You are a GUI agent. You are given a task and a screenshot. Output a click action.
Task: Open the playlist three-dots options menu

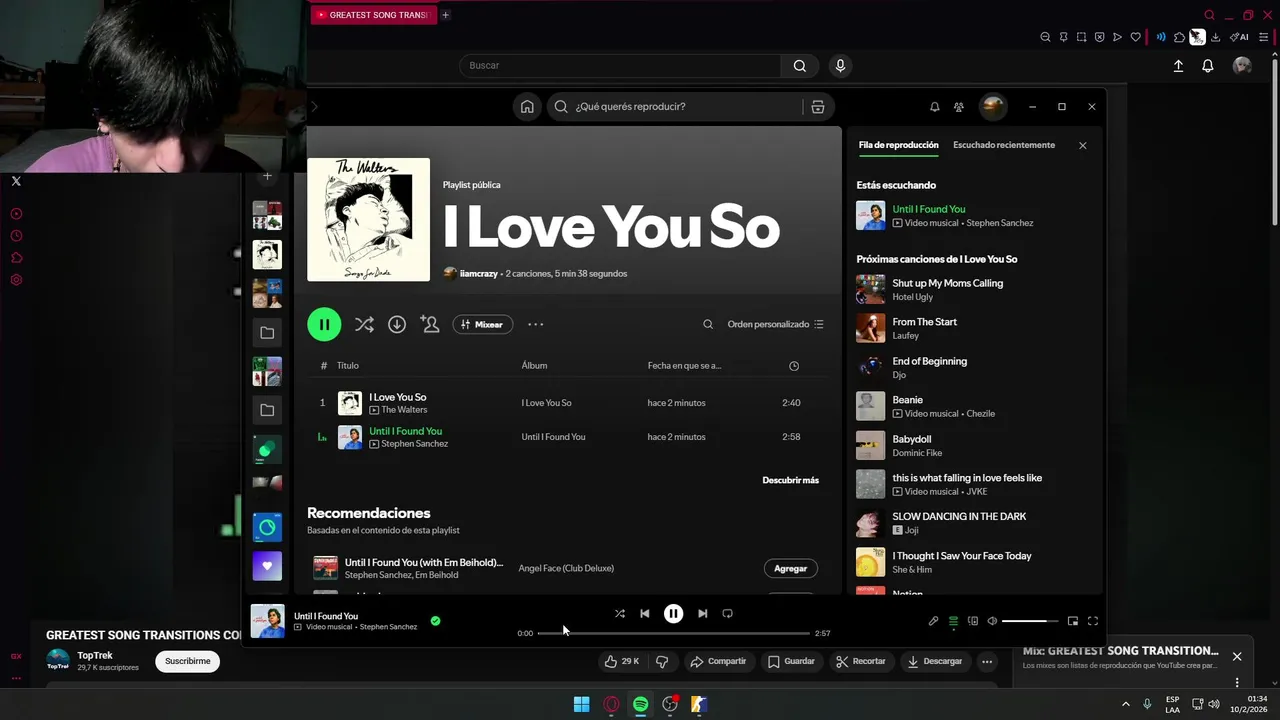(x=536, y=324)
